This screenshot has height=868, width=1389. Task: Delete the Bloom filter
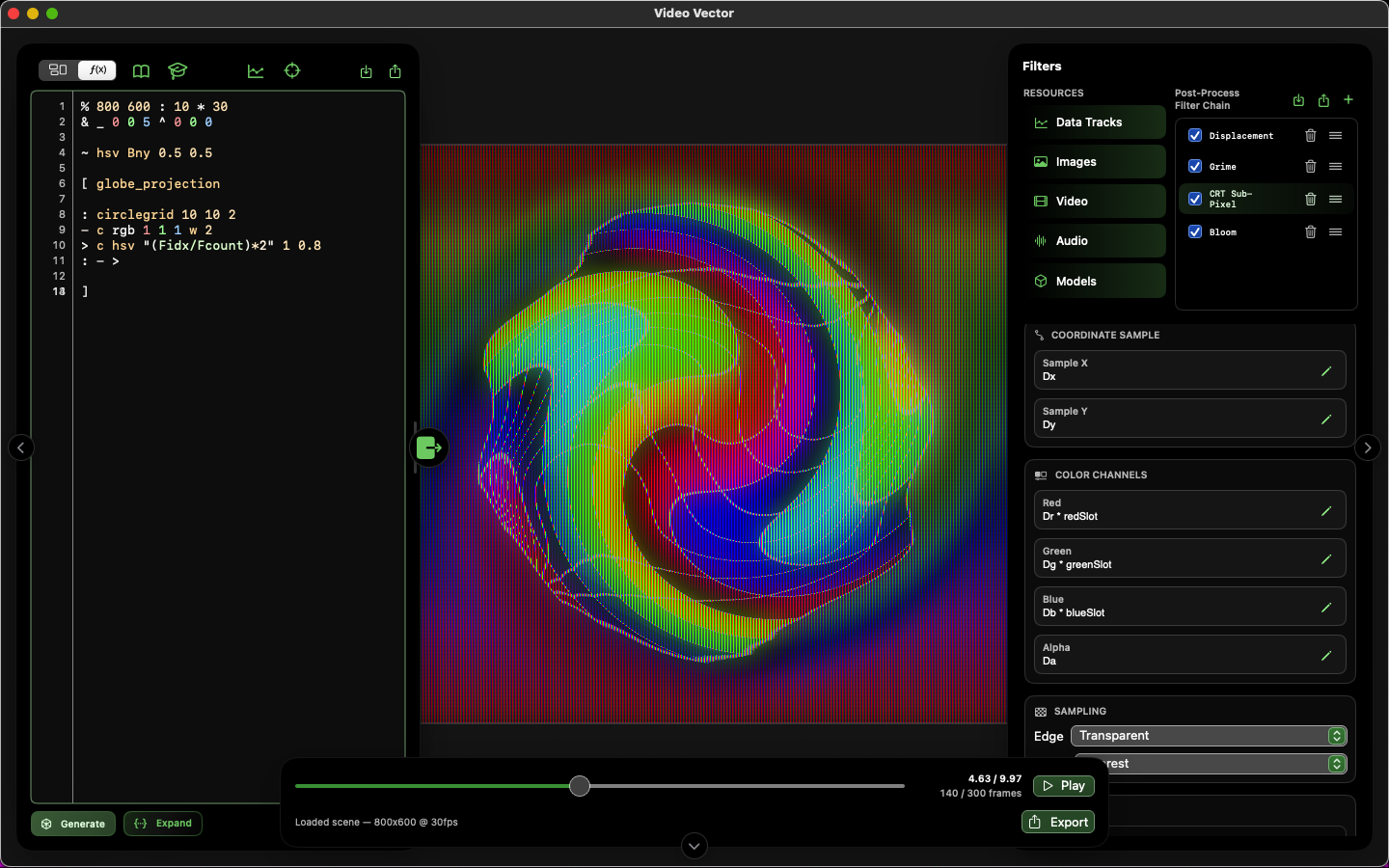(x=1310, y=232)
